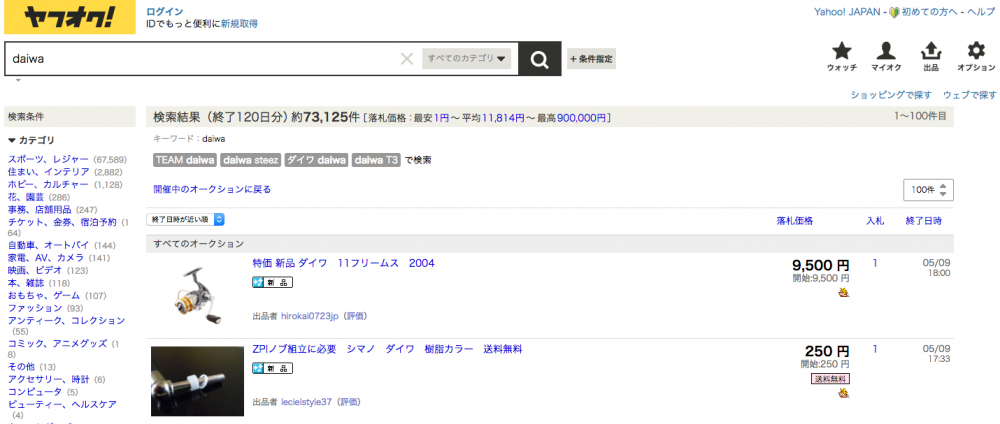Select ファッション category

point(35,308)
